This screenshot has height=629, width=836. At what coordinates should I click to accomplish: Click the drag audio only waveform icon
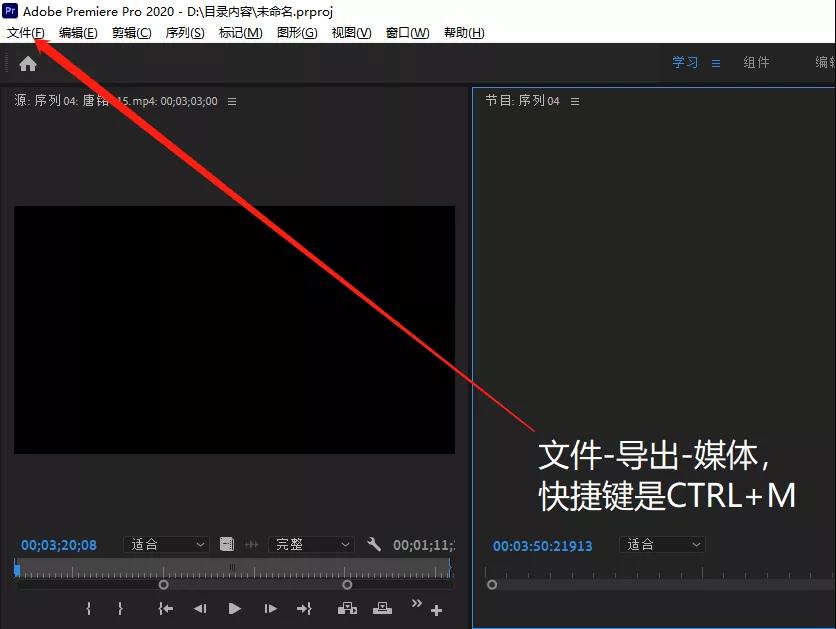[252, 544]
